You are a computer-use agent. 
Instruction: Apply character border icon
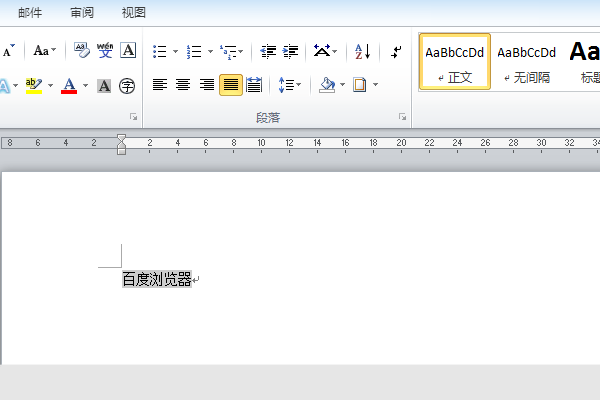[x=128, y=50]
